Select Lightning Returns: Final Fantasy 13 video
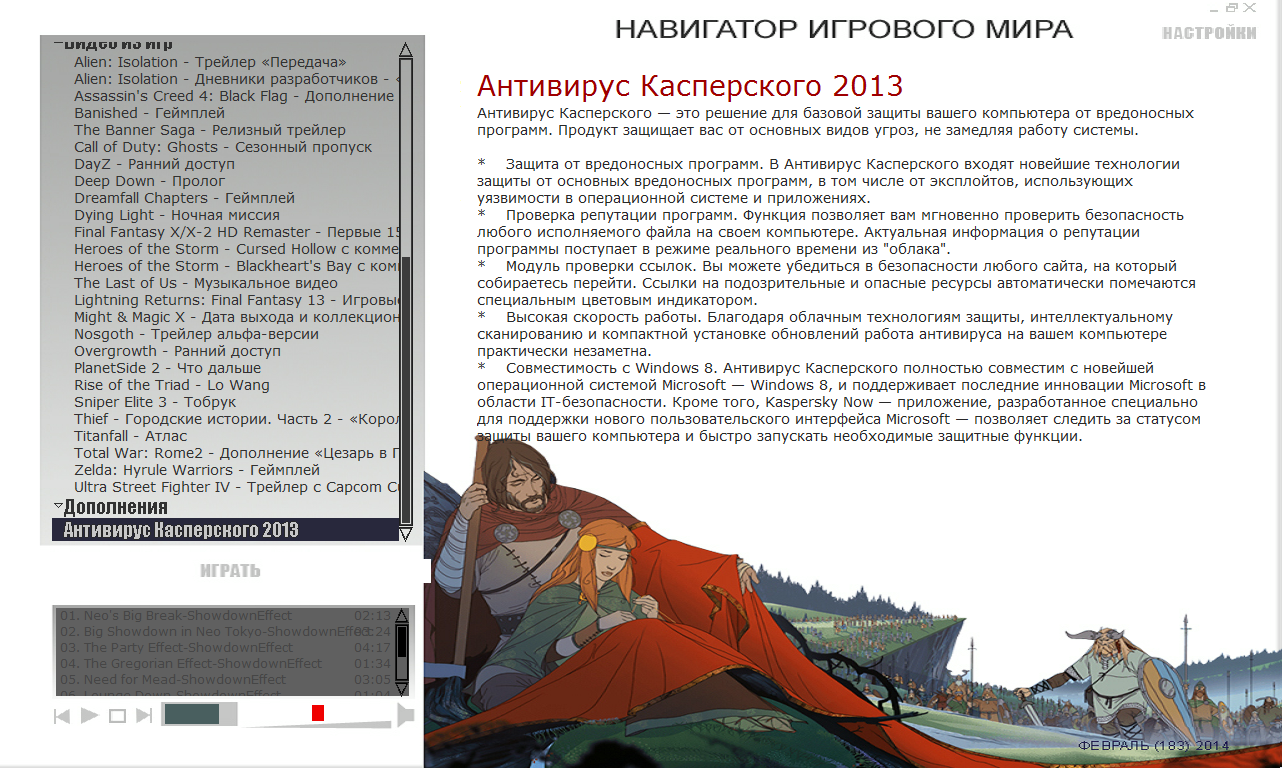 [x=237, y=300]
